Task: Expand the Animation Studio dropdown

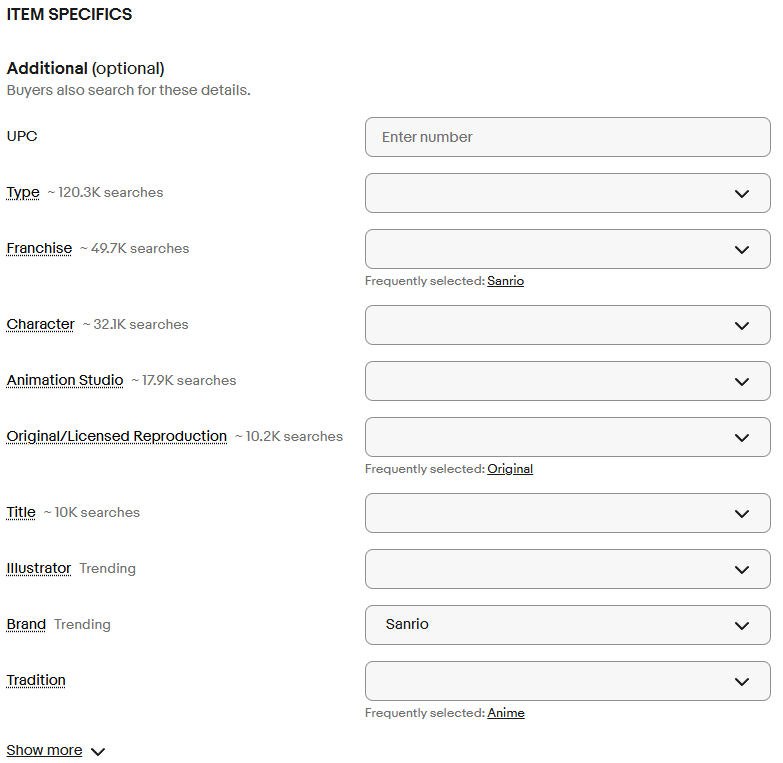Action: 567,381
